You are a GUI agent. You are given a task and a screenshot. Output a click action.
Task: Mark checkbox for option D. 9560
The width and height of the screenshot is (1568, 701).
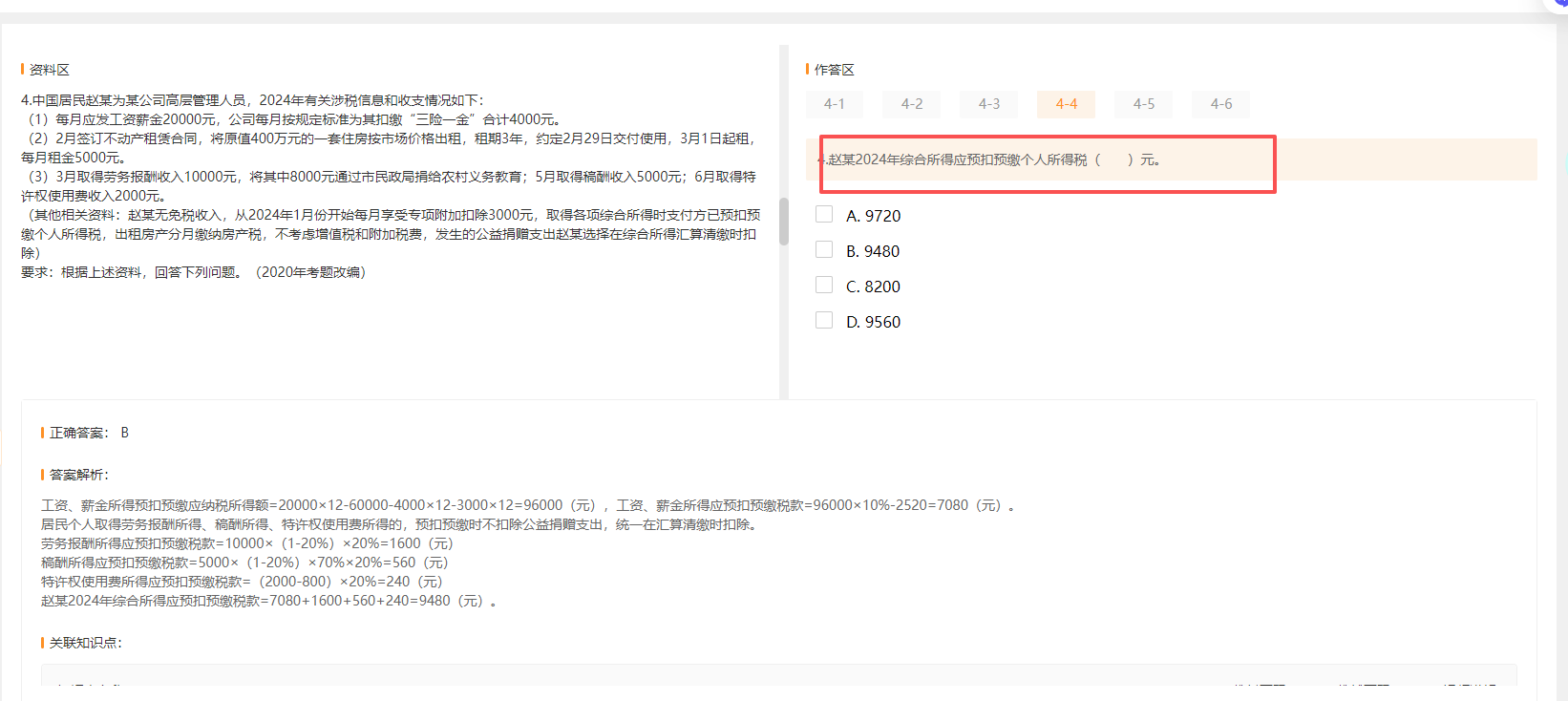[824, 321]
